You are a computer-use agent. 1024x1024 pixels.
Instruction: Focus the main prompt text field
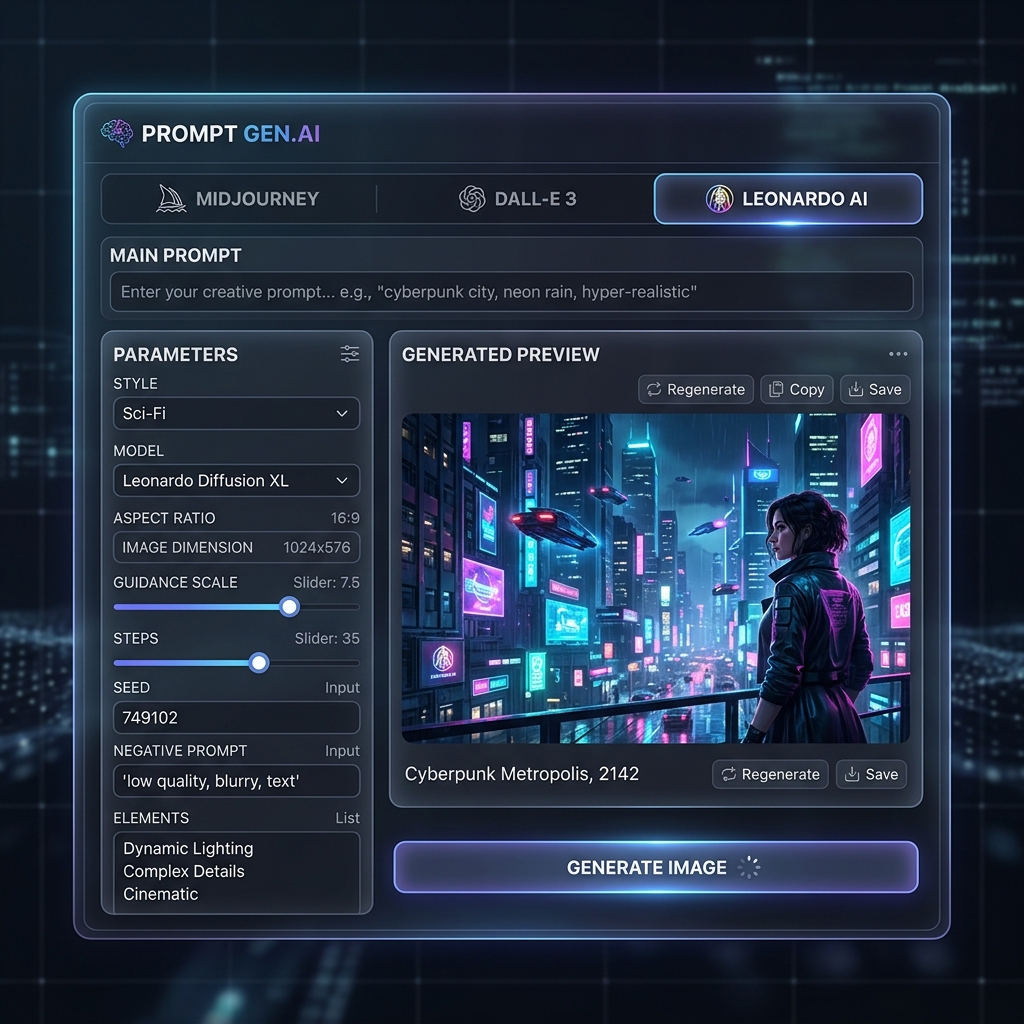click(x=511, y=292)
